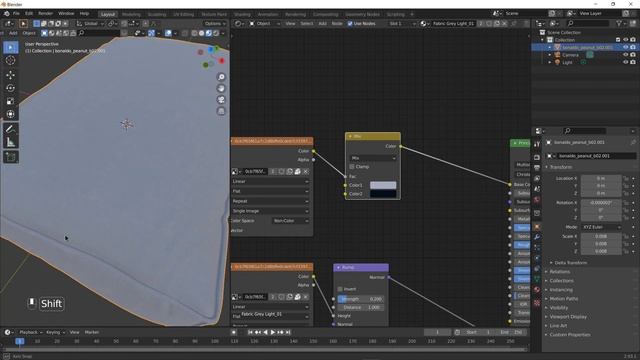Click the viewport zoom magnifier gizmo

pos(221,77)
